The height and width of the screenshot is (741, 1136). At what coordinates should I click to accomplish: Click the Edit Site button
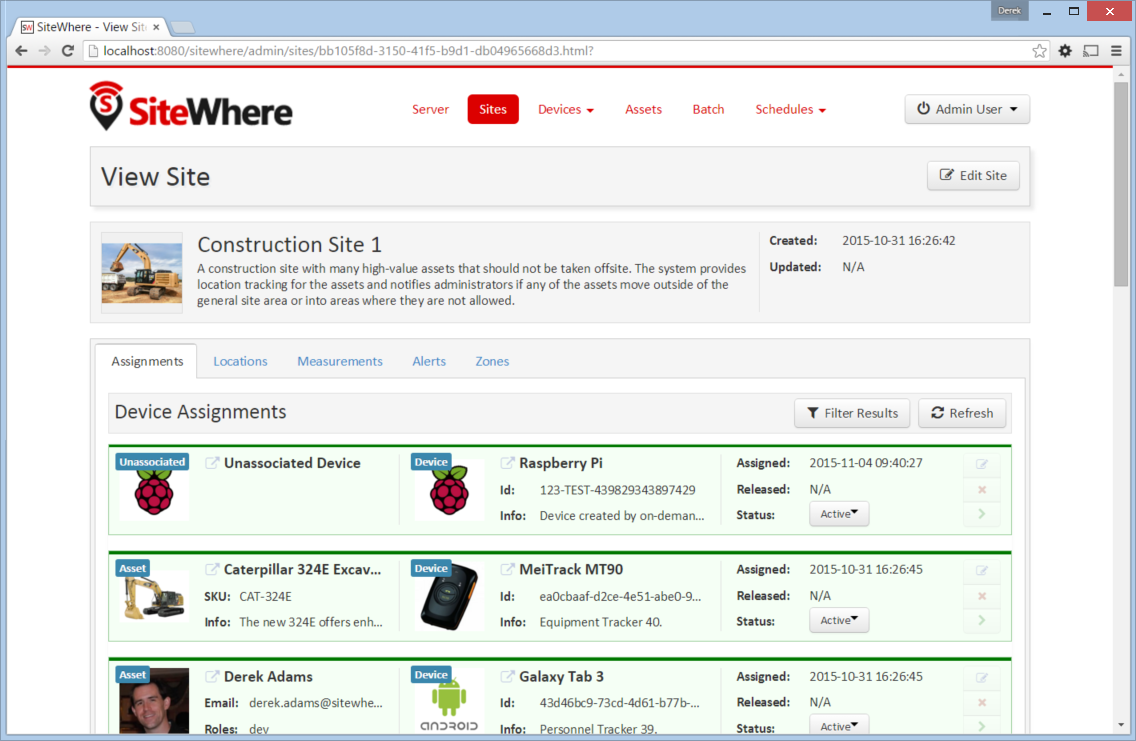pyautogui.click(x=973, y=175)
